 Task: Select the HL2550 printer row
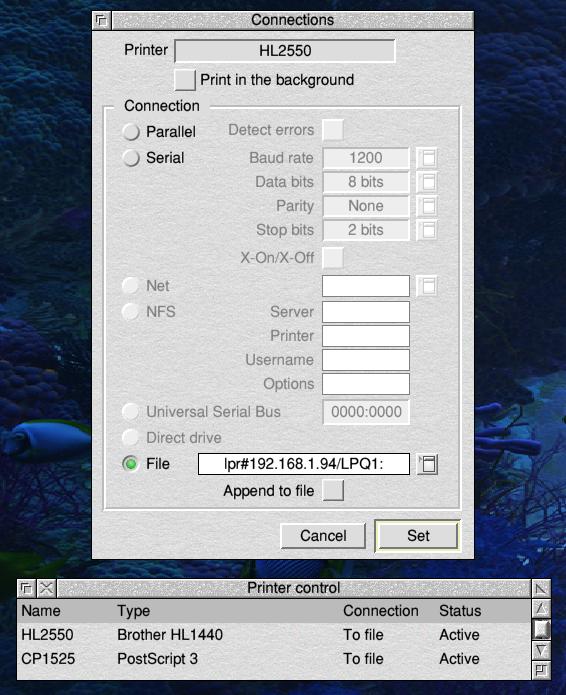point(273,635)
